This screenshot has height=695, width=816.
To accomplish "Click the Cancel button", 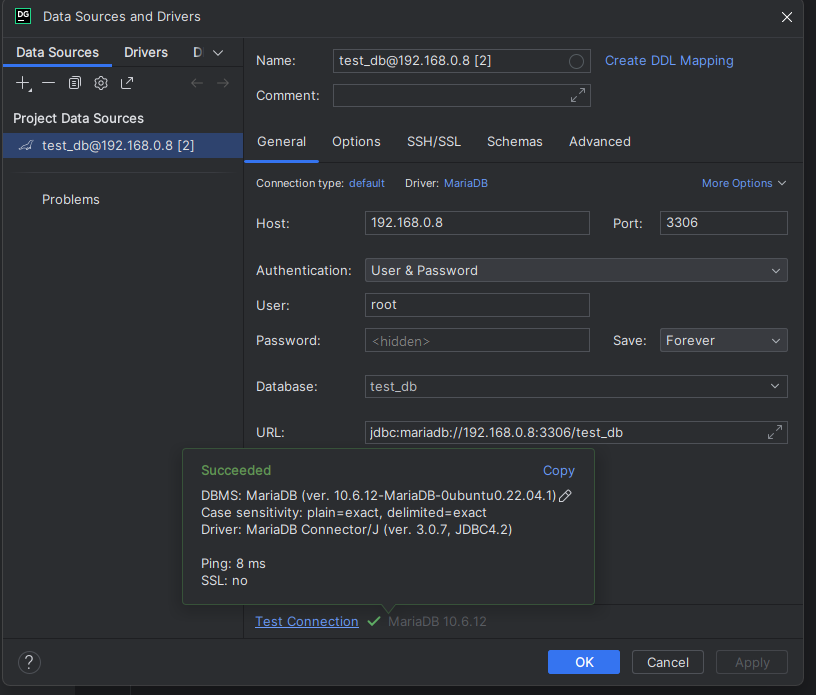I will click(x=668, y=662).
